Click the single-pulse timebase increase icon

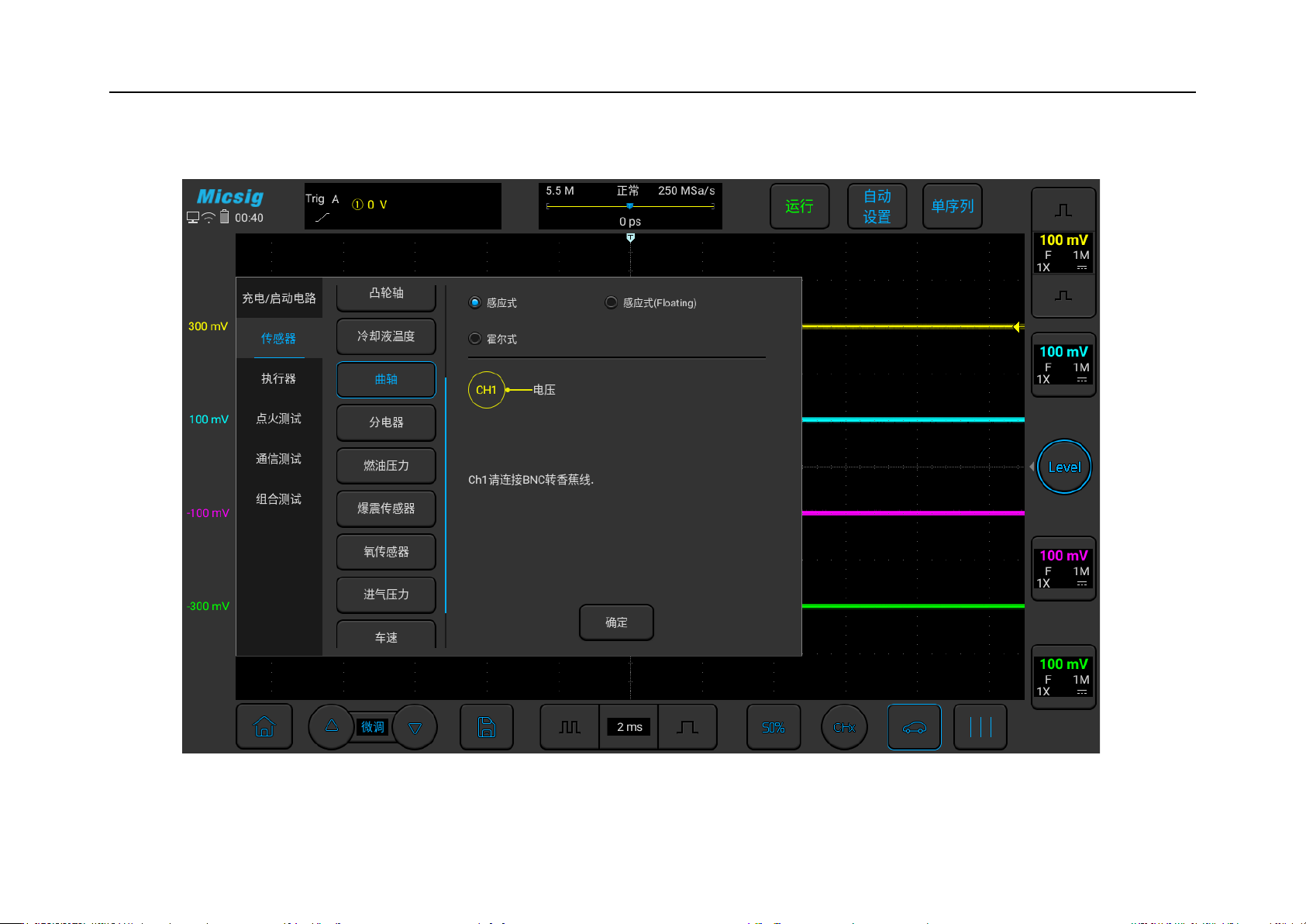coord(687,727)
